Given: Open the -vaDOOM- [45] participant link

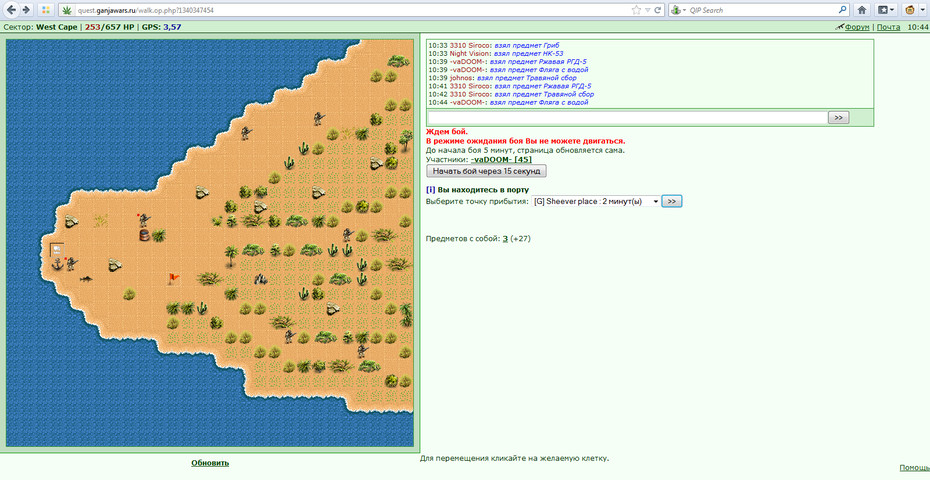Looking at the screenshot, I should (x=501, y=159).
